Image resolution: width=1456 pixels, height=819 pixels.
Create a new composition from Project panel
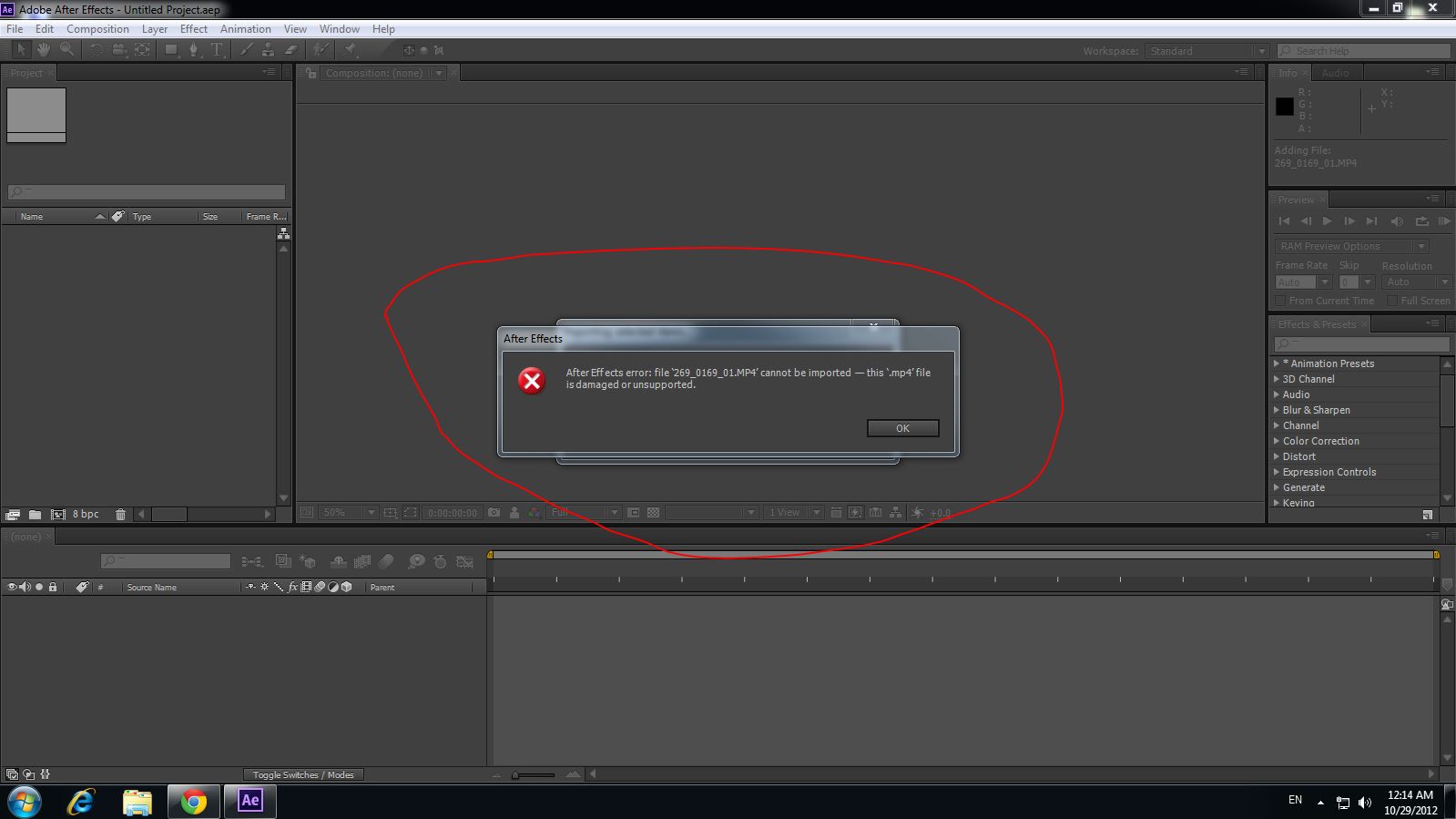tap(58, 514)
